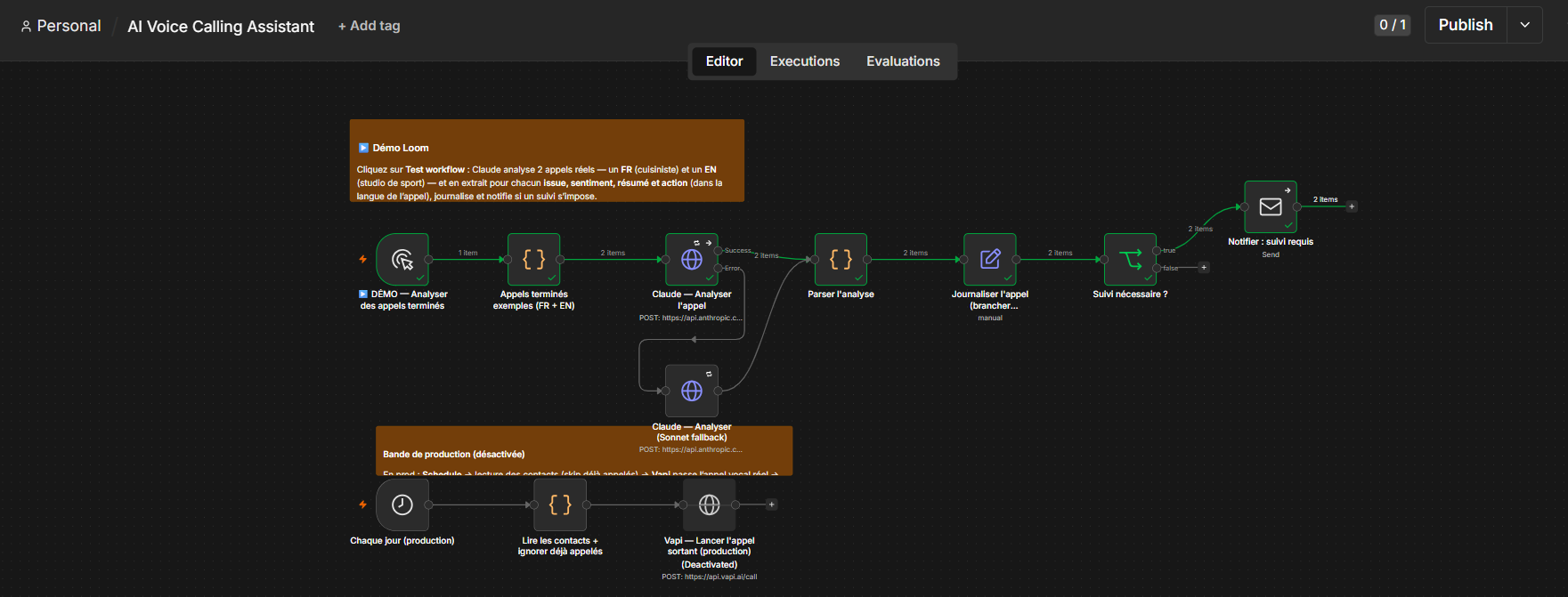
Task: Click the Success output of Claude node
Action: [719, 251]
